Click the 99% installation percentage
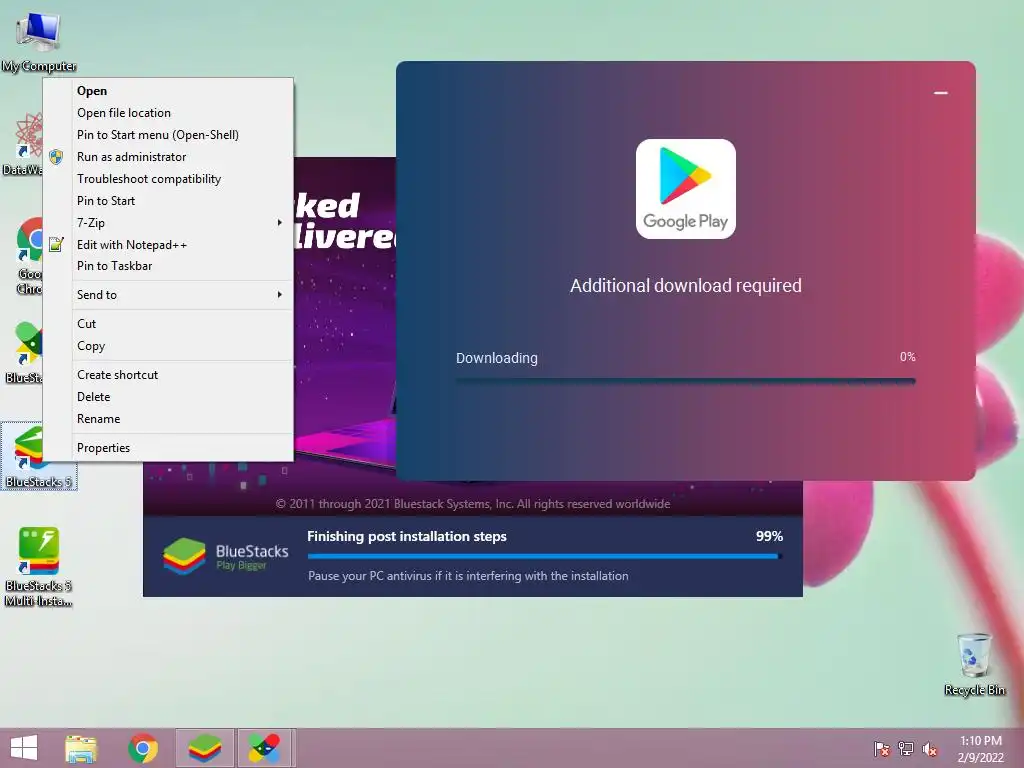The width and height of the screenshot is (1024, 768). point(769,536)
